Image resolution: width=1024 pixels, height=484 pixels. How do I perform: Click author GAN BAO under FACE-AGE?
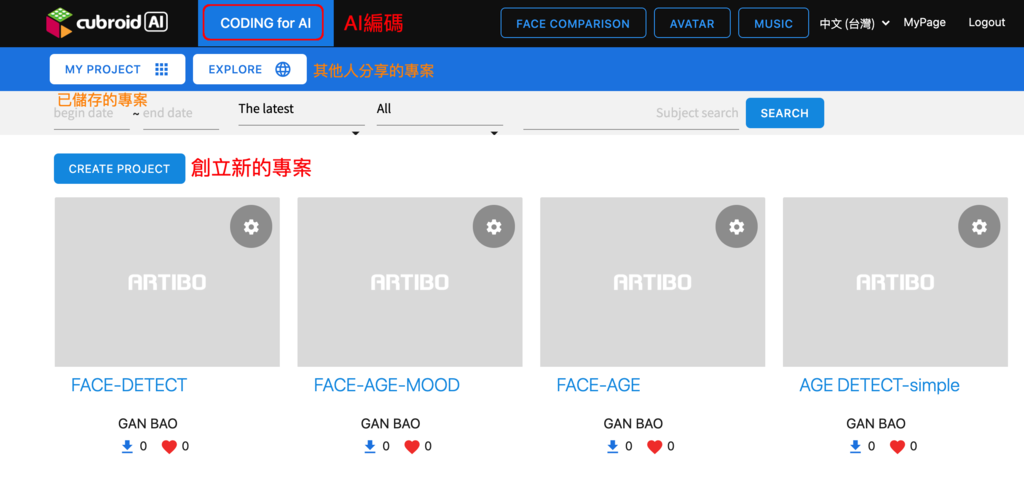[x=633, y=424]
